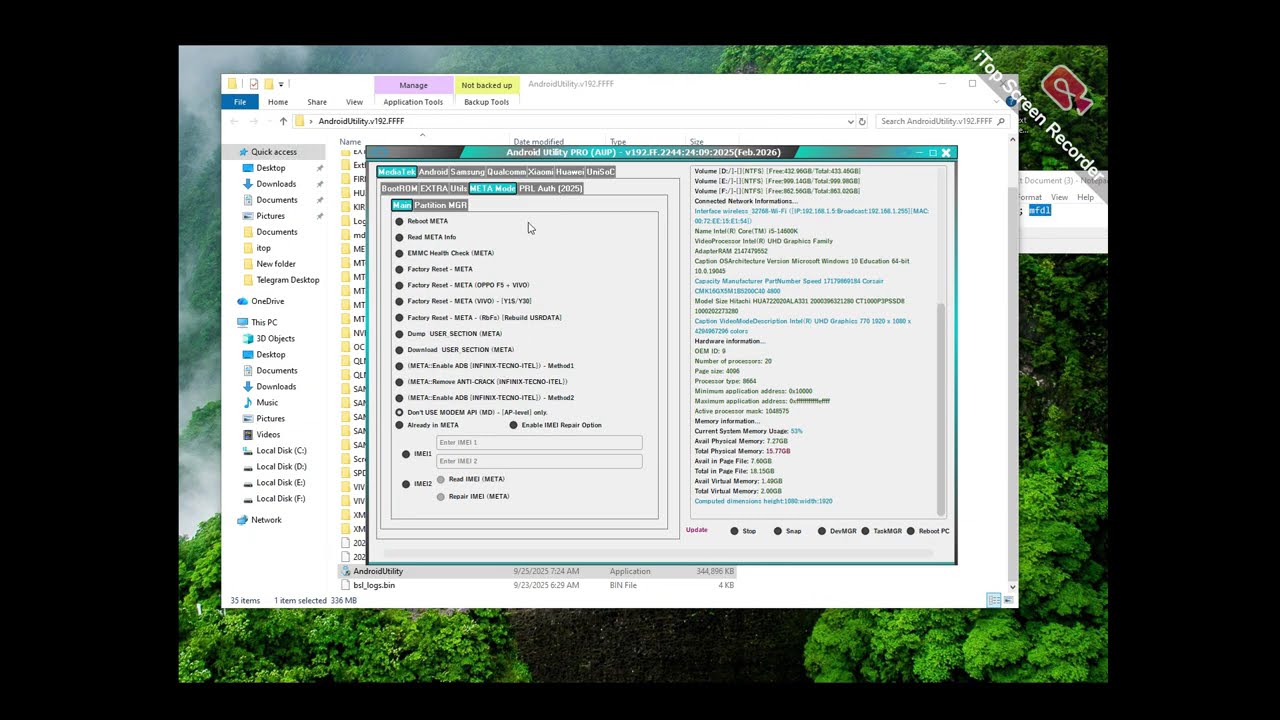This screenshot has height=720, width=1280.
Task: Click Local Disk (E:) drive icon
Action: (x=248, y=483)
